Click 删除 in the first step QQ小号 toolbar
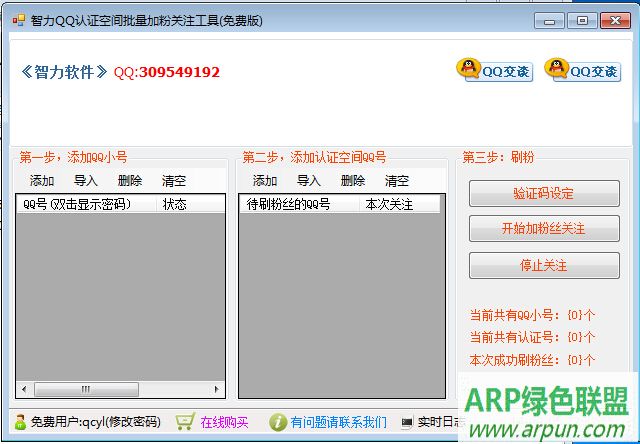The width and height of the screenshot is (640, 444). (x=130, y=180)
